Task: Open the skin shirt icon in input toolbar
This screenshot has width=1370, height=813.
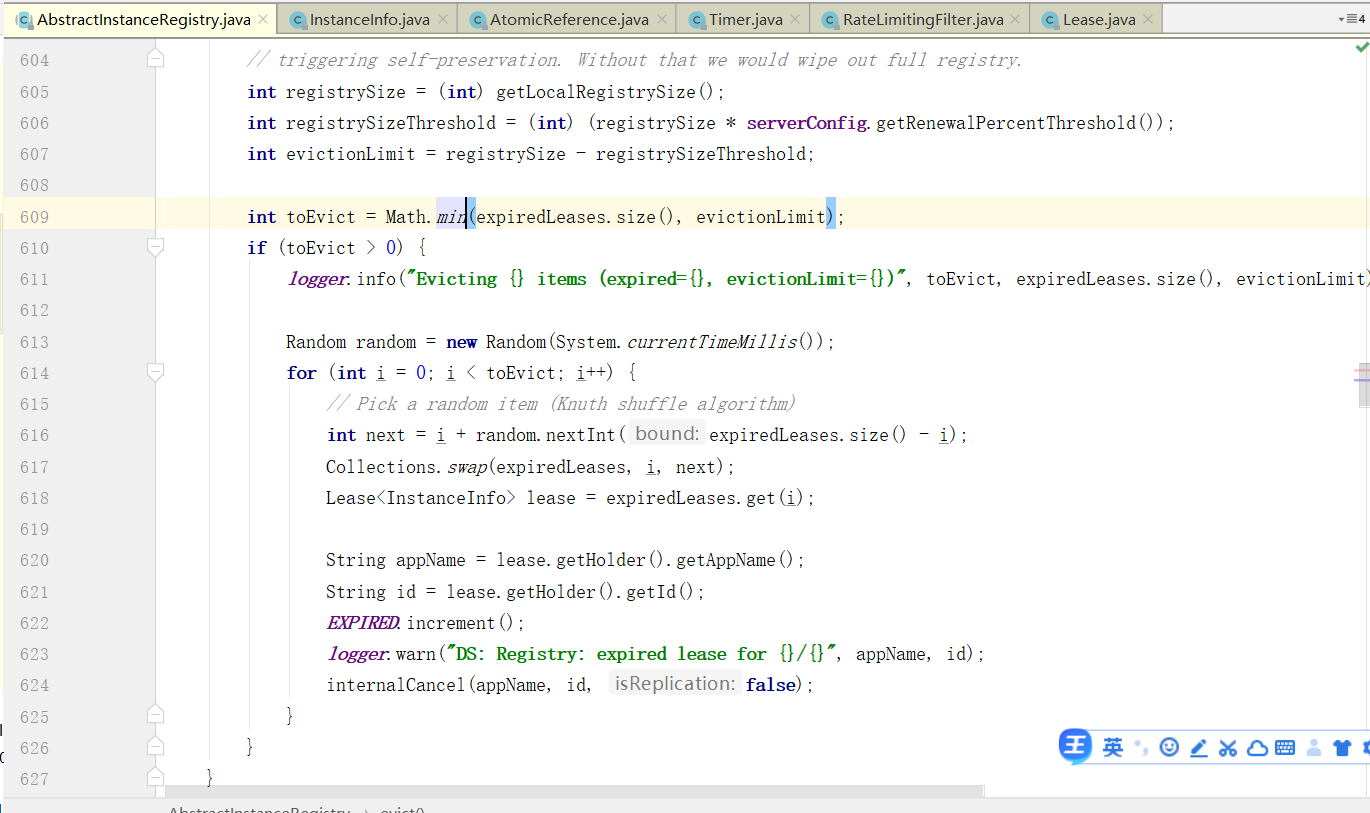Action: [1343, 747]
